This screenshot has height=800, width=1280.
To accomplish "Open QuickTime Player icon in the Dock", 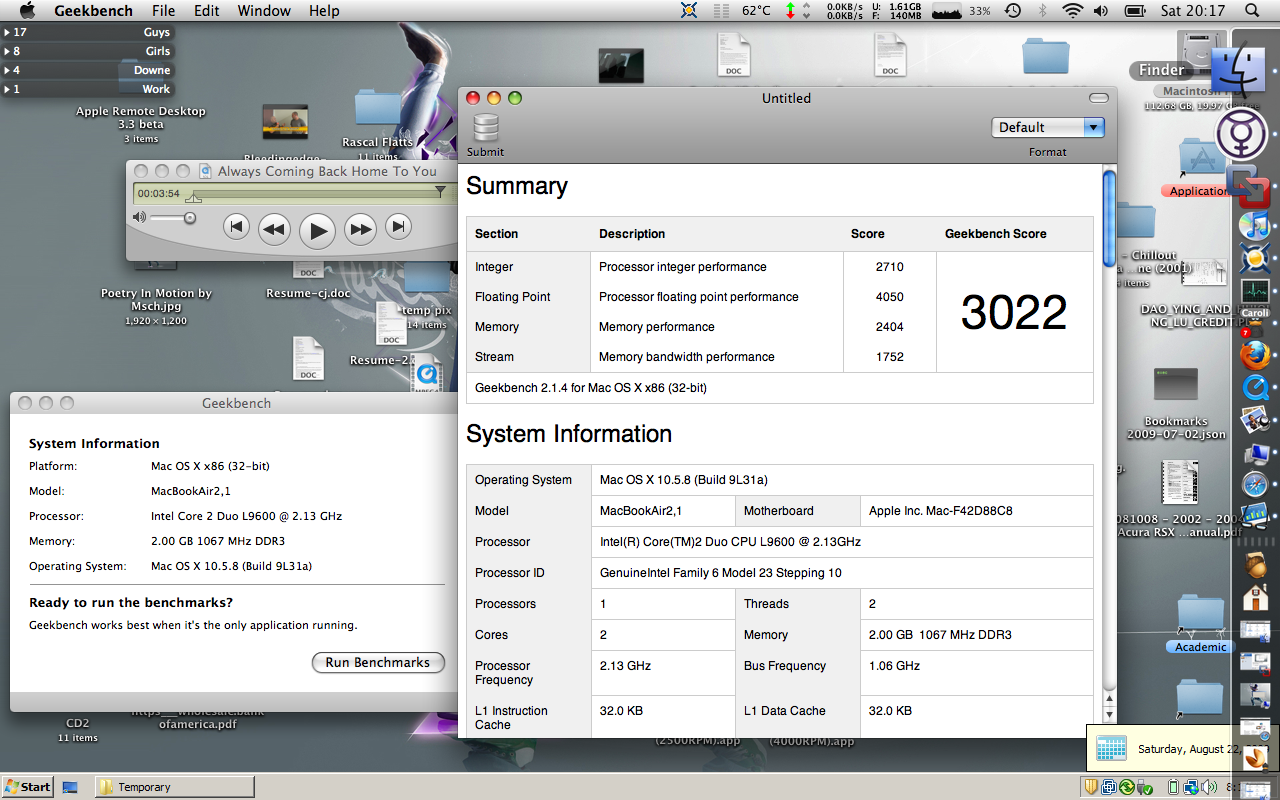I will 1254,388.
